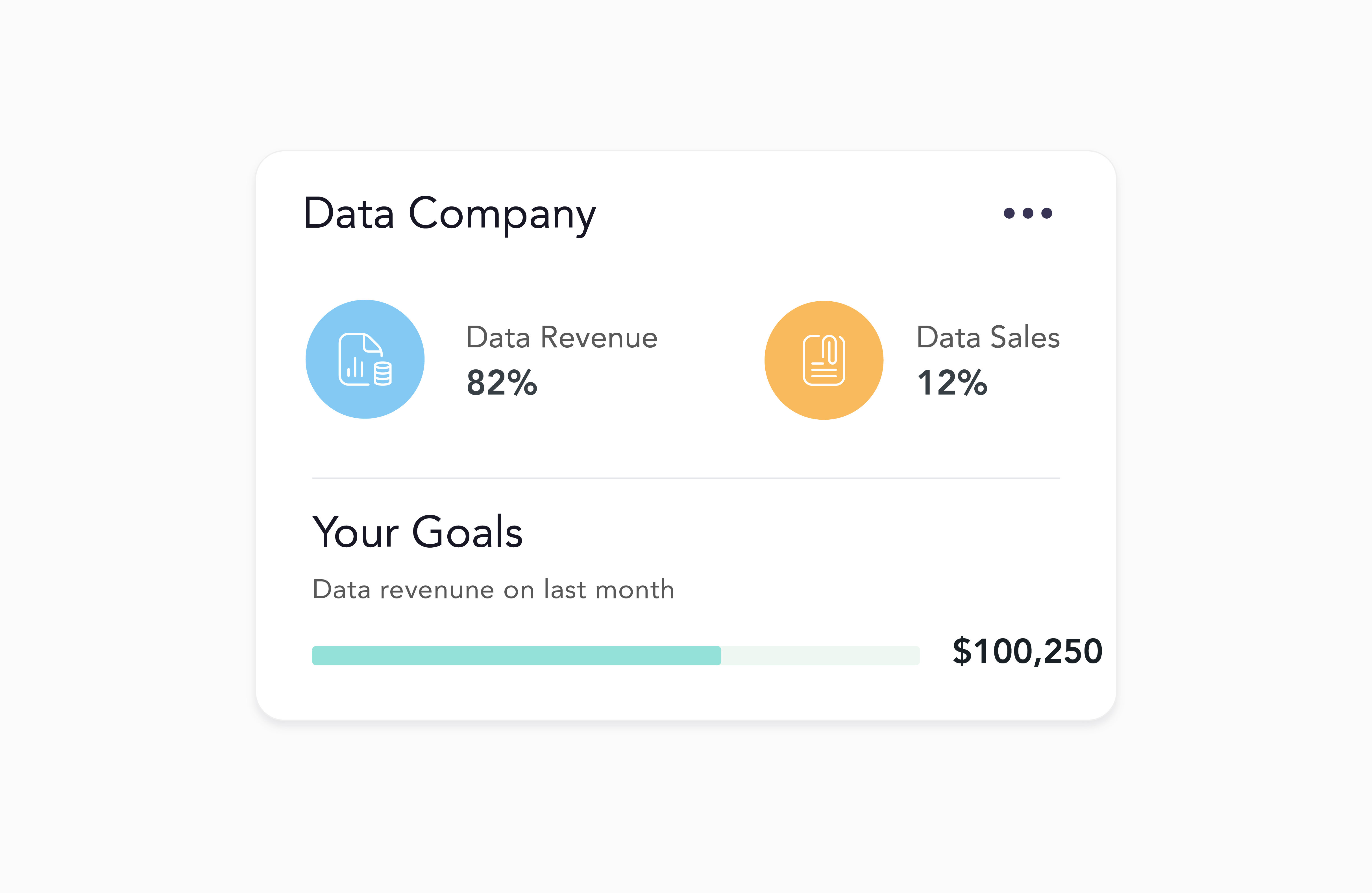Click the 82% revenue value

(502, 383)
